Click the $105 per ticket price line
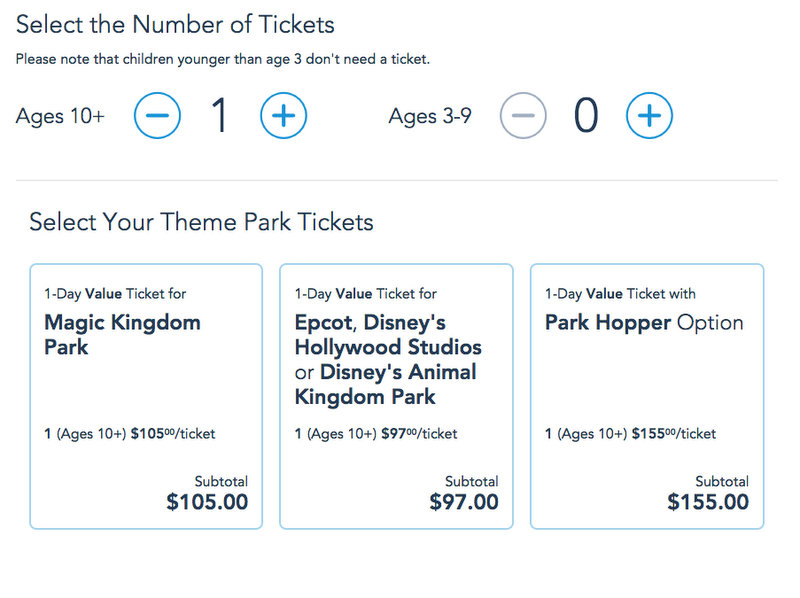This screenshot has height=598, width=800. point(130,434)
